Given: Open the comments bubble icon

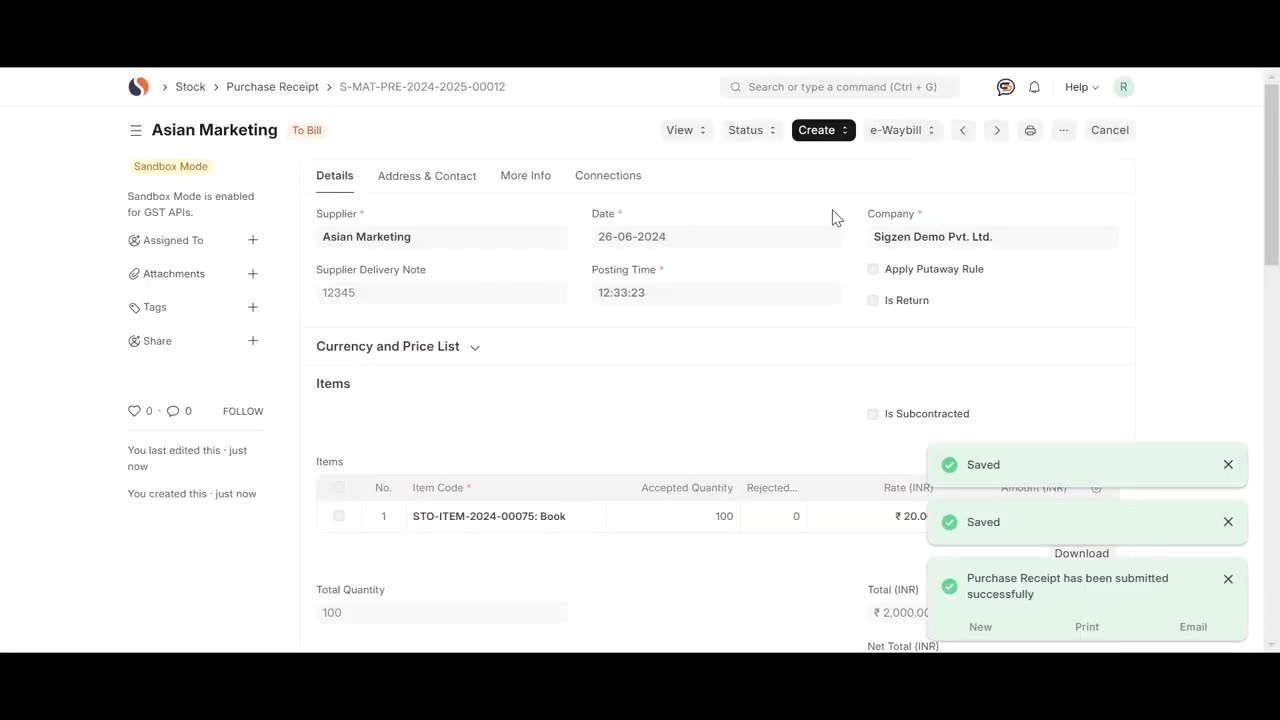Looking at the screenshot, I should coord(173,411).
